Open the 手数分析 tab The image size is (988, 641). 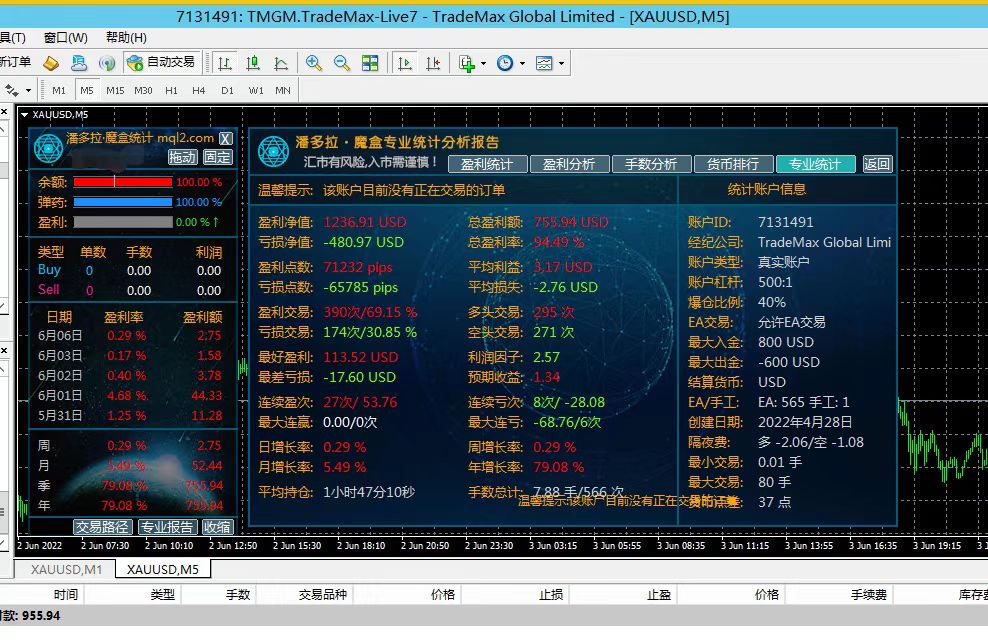click(652, 165)
